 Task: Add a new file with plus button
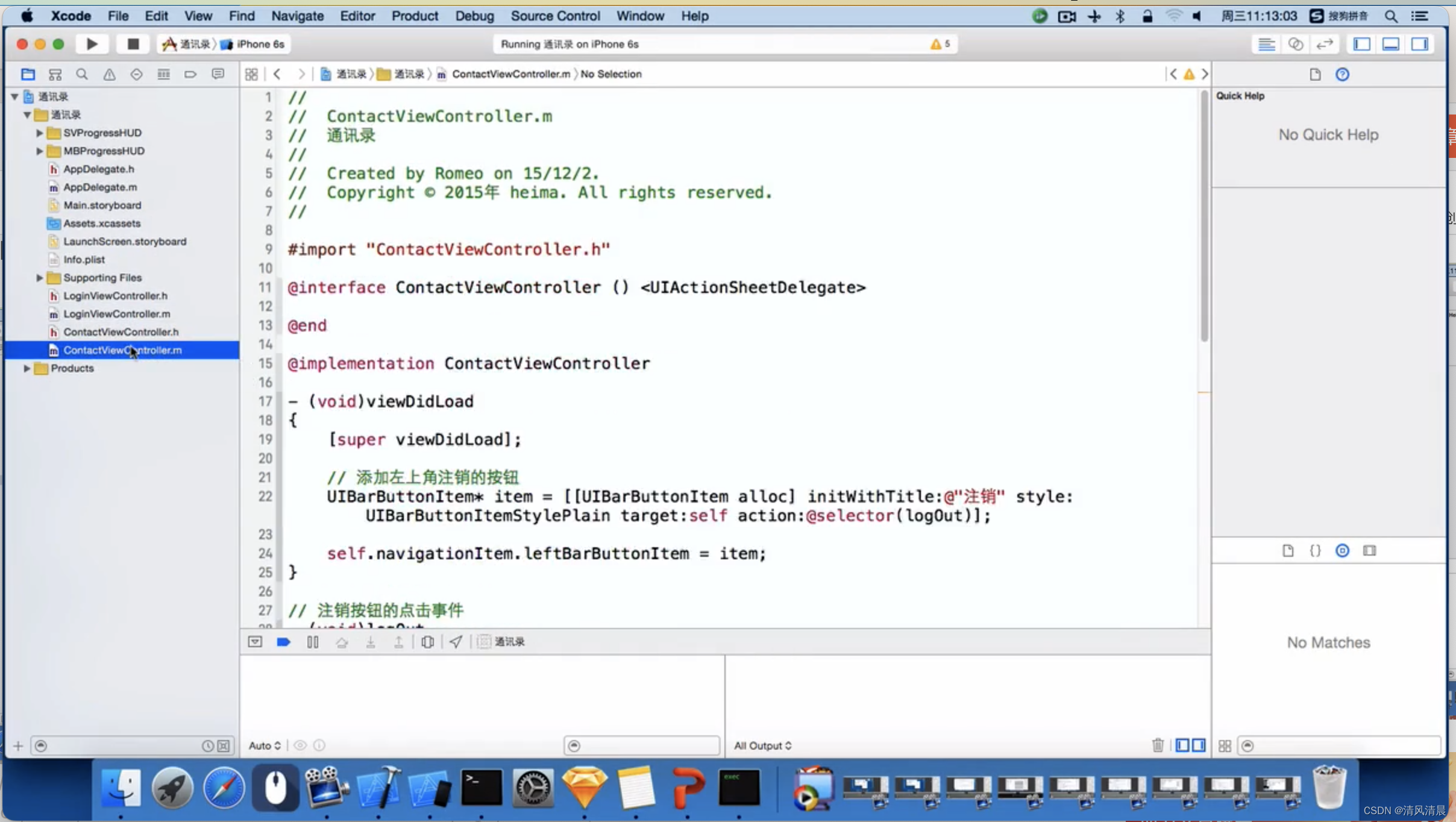[18, 746]
